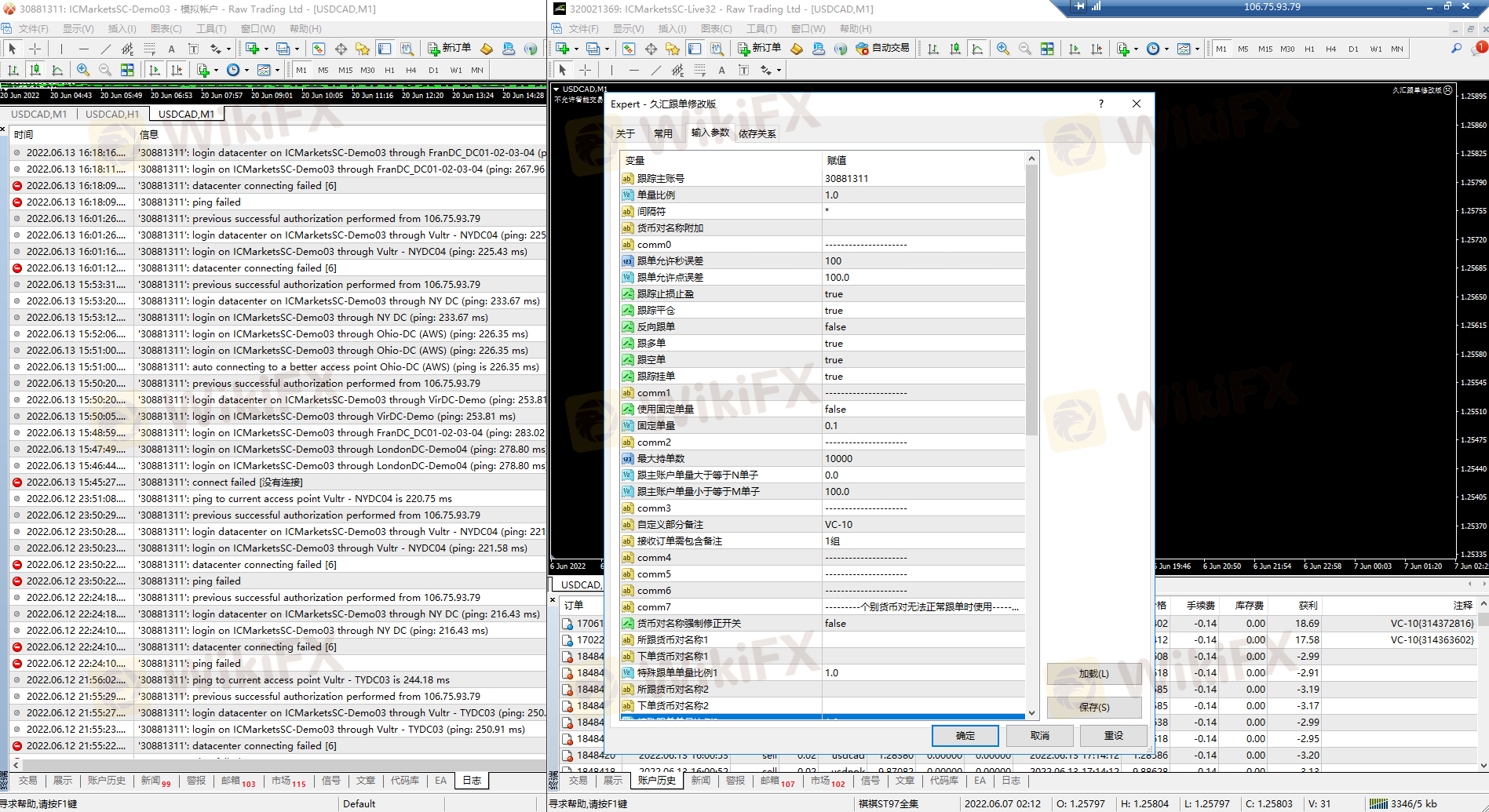Expand periodicity clock dropdown in left window
Image resolution: width=1489 pixels, height=812 pixels.
pos(246,70)
